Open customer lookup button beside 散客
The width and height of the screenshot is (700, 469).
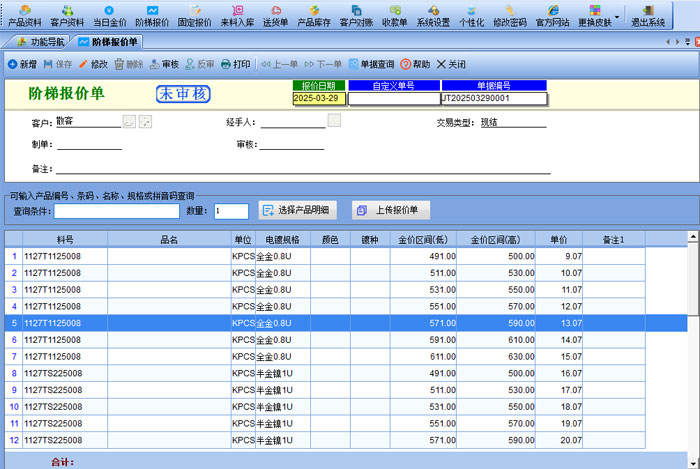click(x=129, y=122)
